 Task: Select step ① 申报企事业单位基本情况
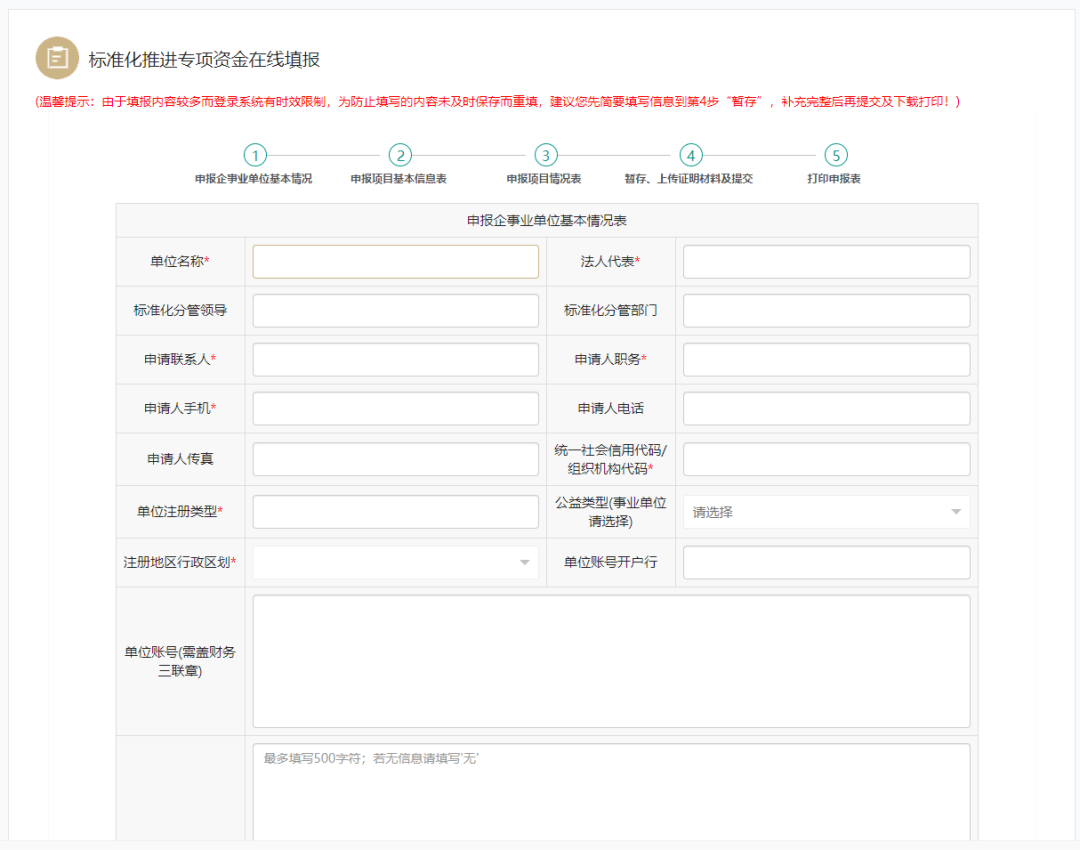[255, 156]
